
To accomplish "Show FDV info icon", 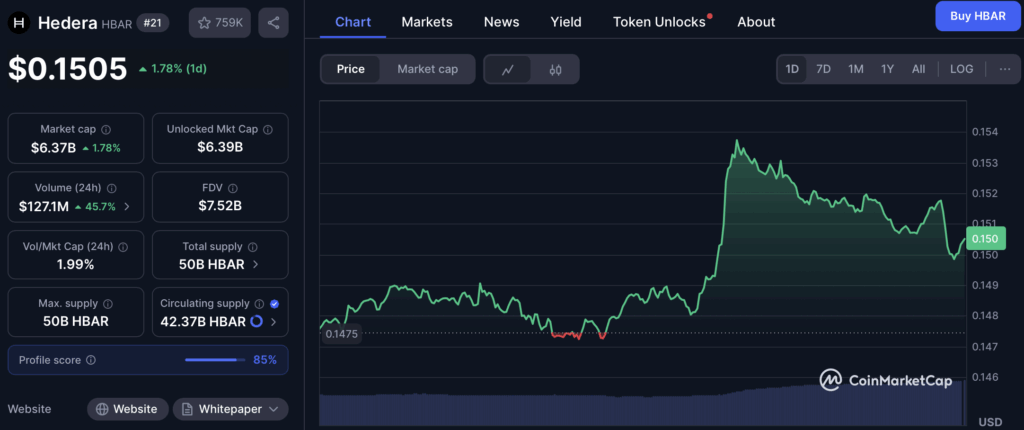I will point(234,188).
